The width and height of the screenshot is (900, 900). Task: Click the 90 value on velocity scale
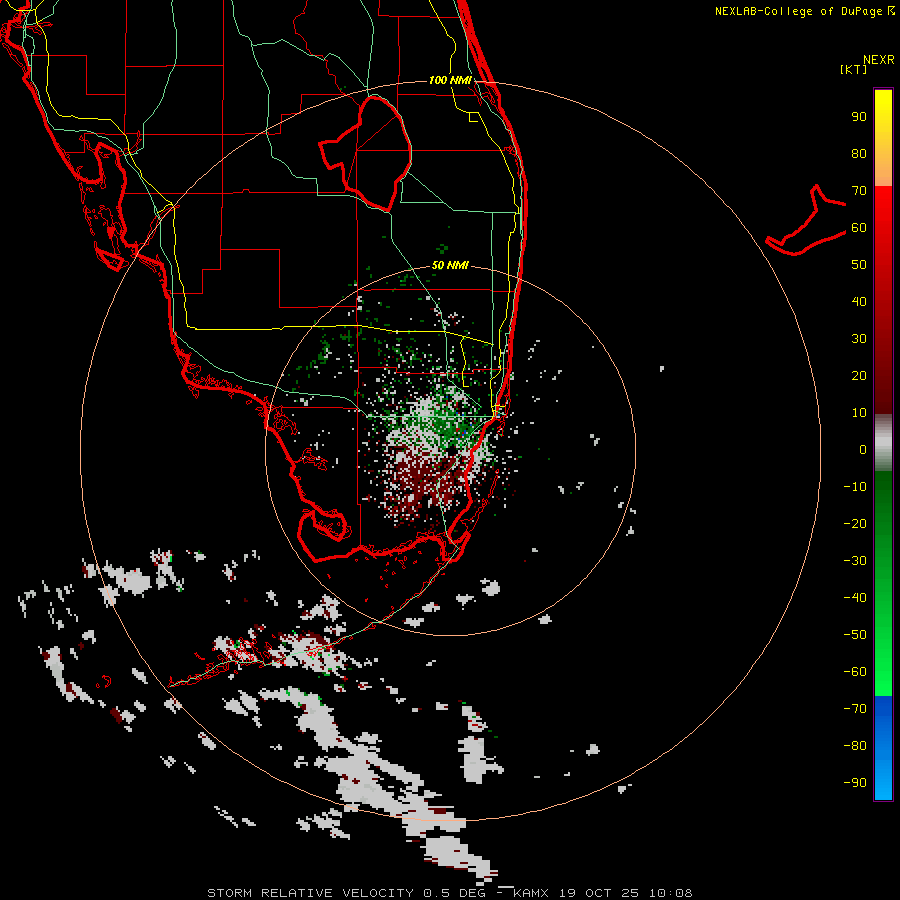tap(859, 117)
